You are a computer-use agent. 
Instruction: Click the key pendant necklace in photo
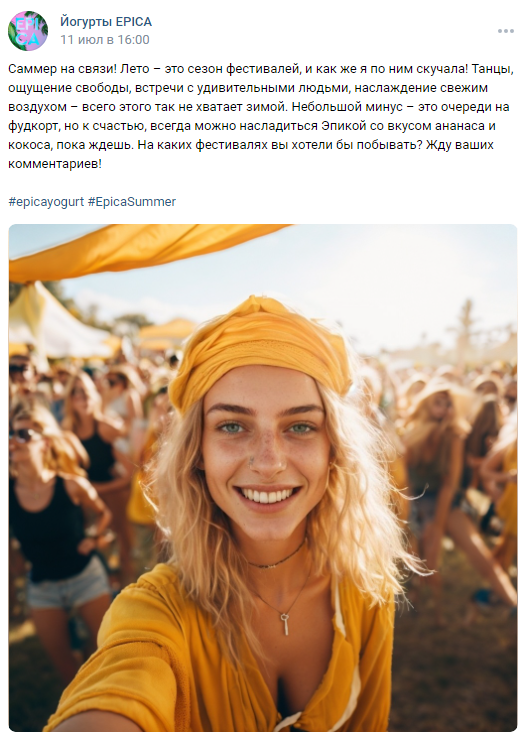[x=285, y=624]
